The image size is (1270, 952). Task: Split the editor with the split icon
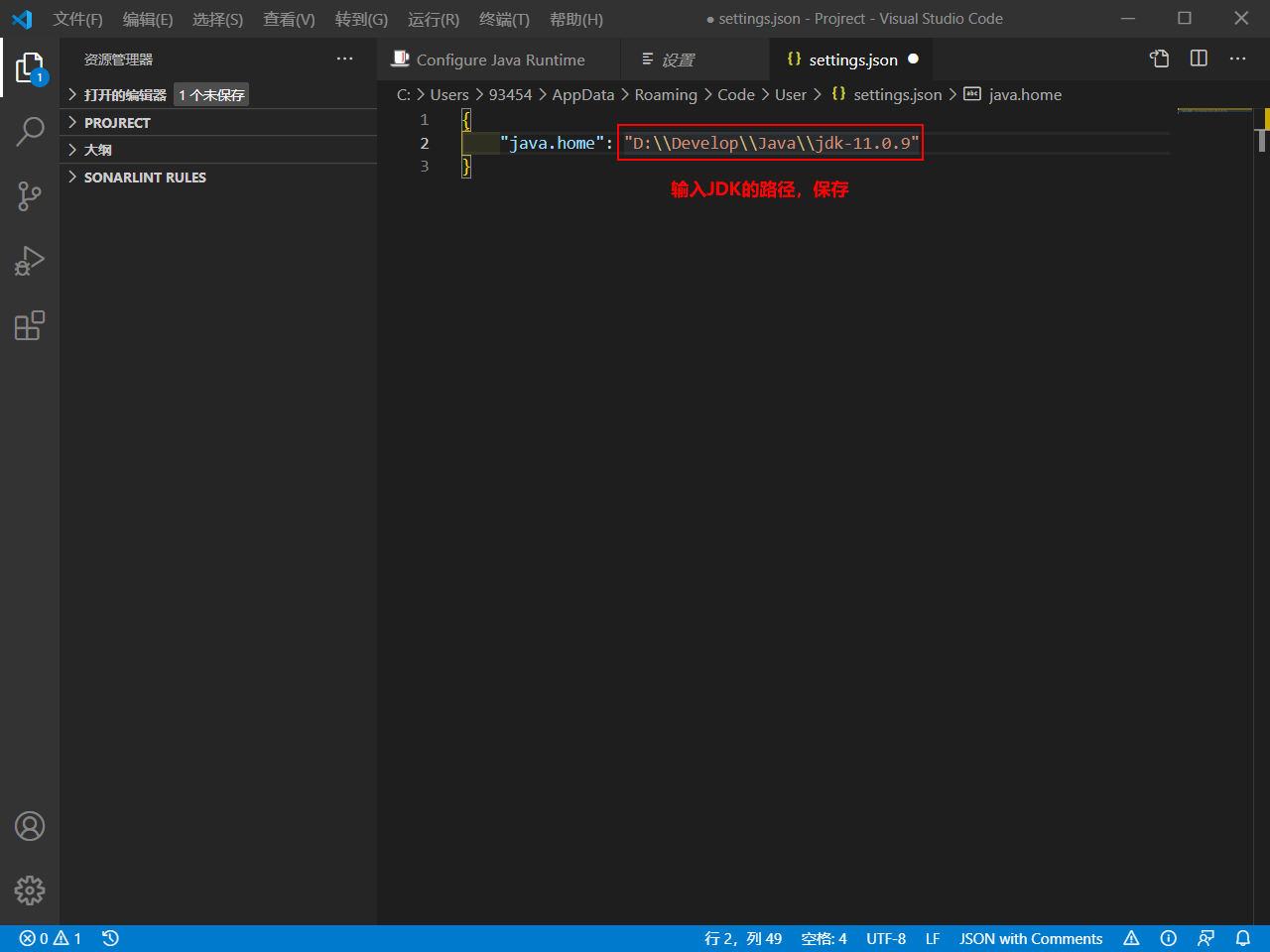pyautogui.click(x=1198, y=59)
